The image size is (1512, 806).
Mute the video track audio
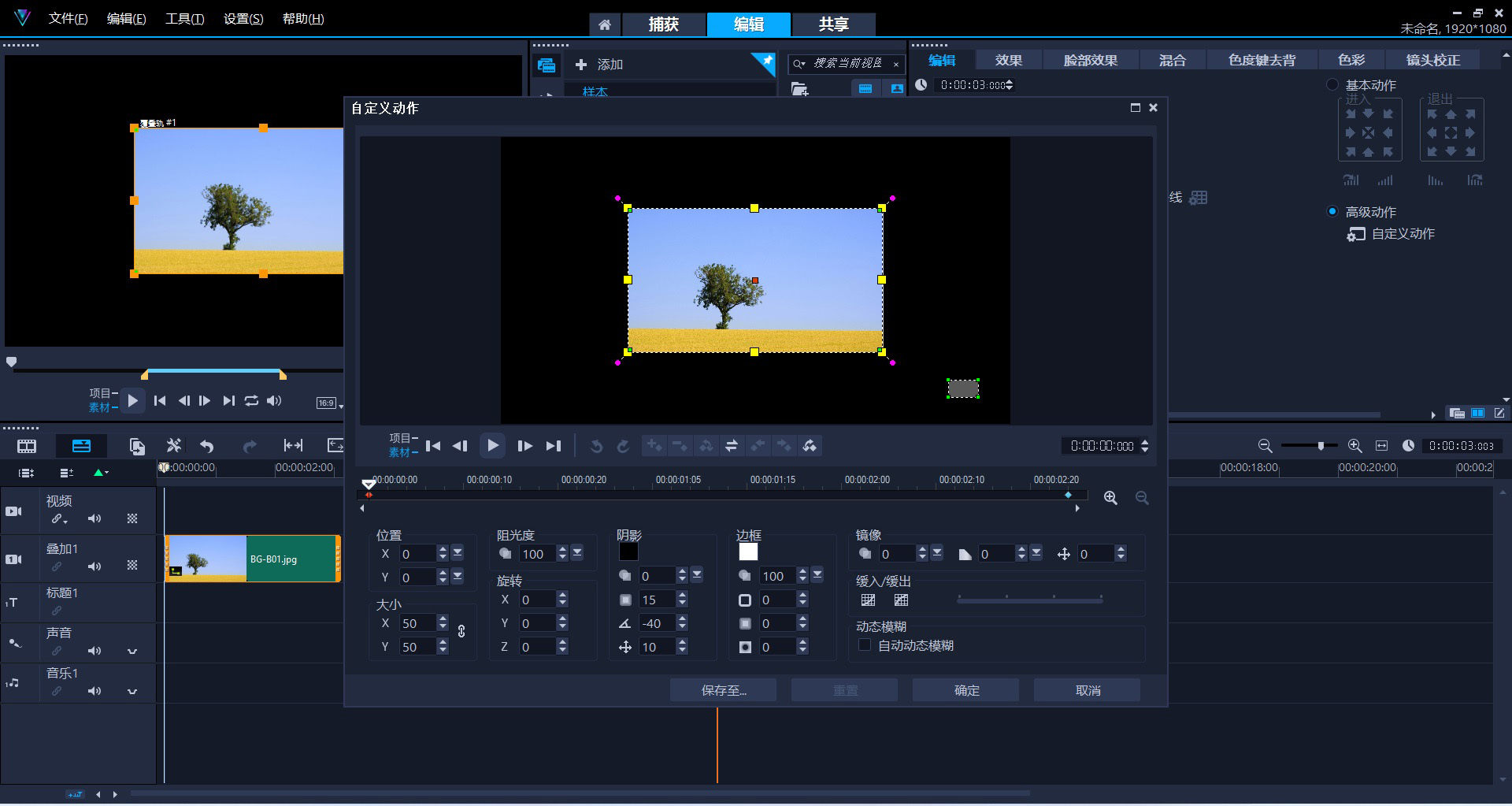click(x=94, y=518)
